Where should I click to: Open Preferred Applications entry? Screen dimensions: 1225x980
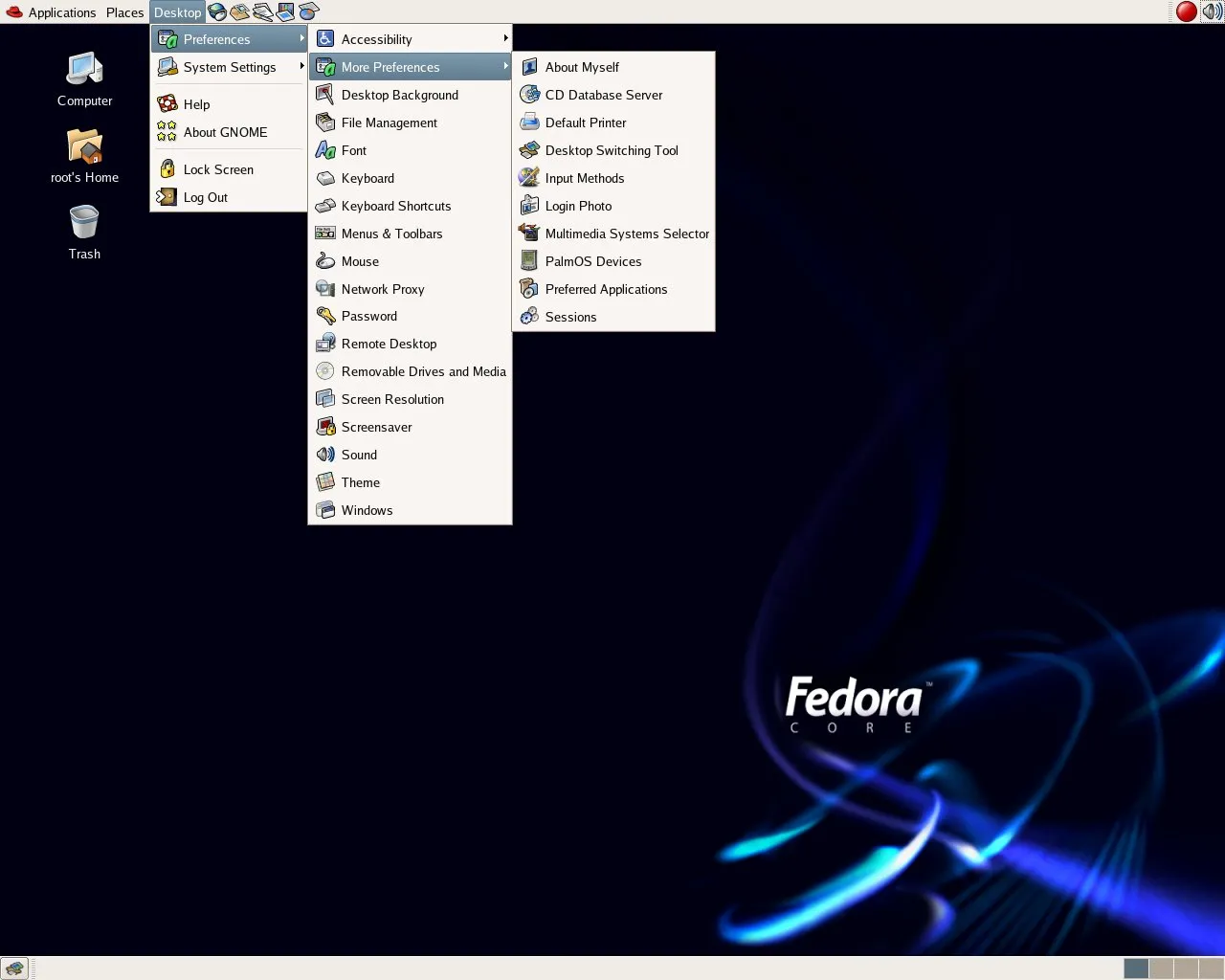[x=606, y=289]
